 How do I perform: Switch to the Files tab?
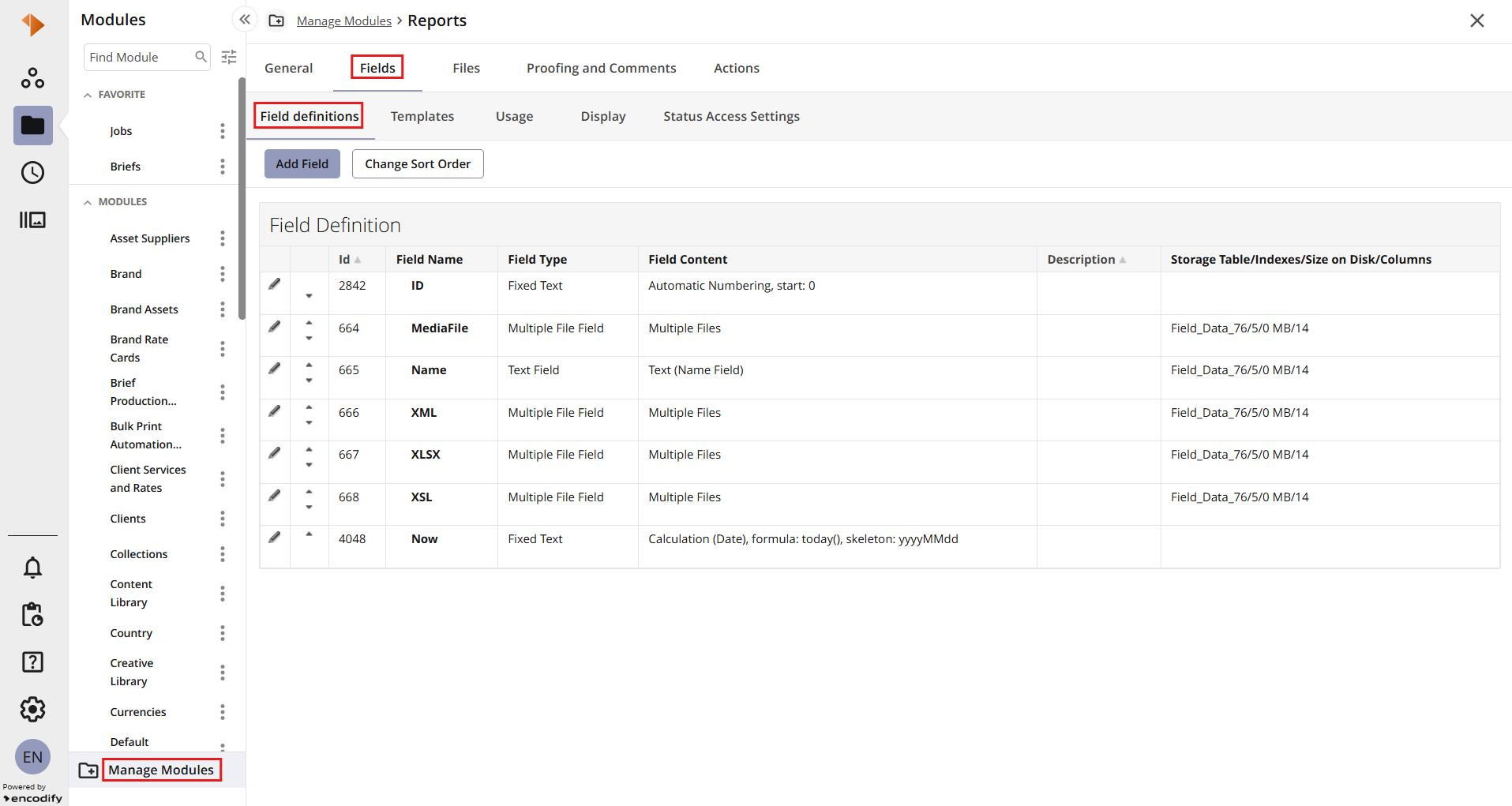[467, 68]
